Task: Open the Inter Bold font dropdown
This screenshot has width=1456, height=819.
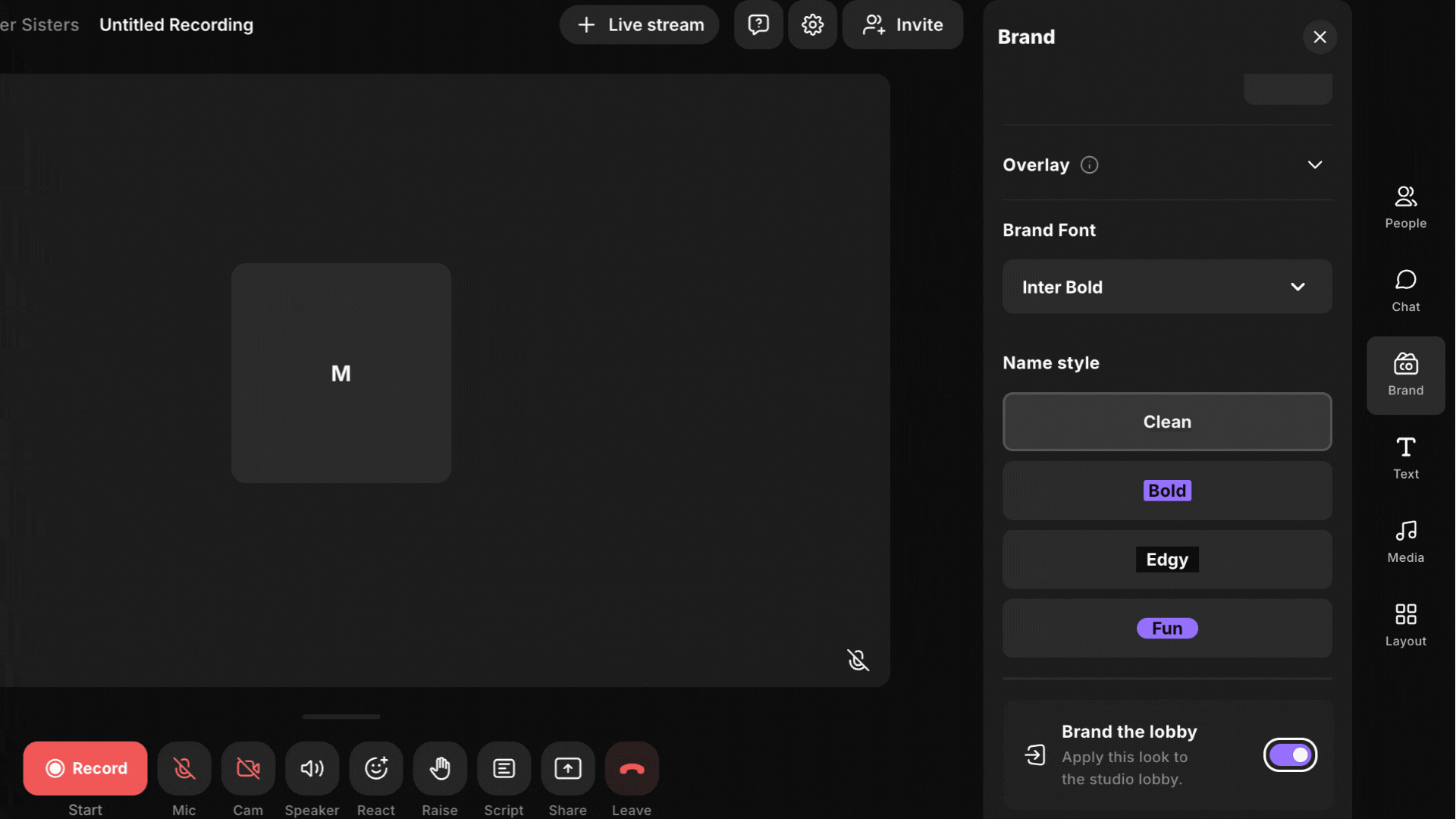Action: [x=1166, y=287]
